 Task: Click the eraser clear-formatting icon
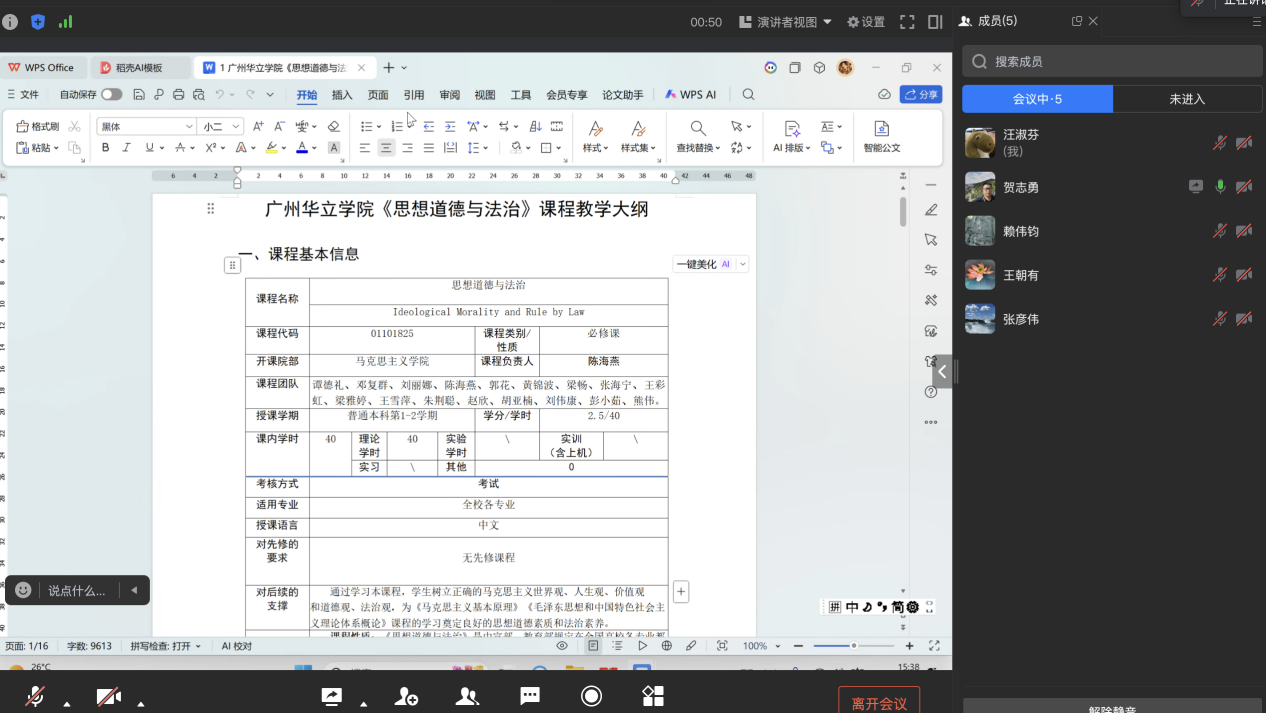click(334, 127)
